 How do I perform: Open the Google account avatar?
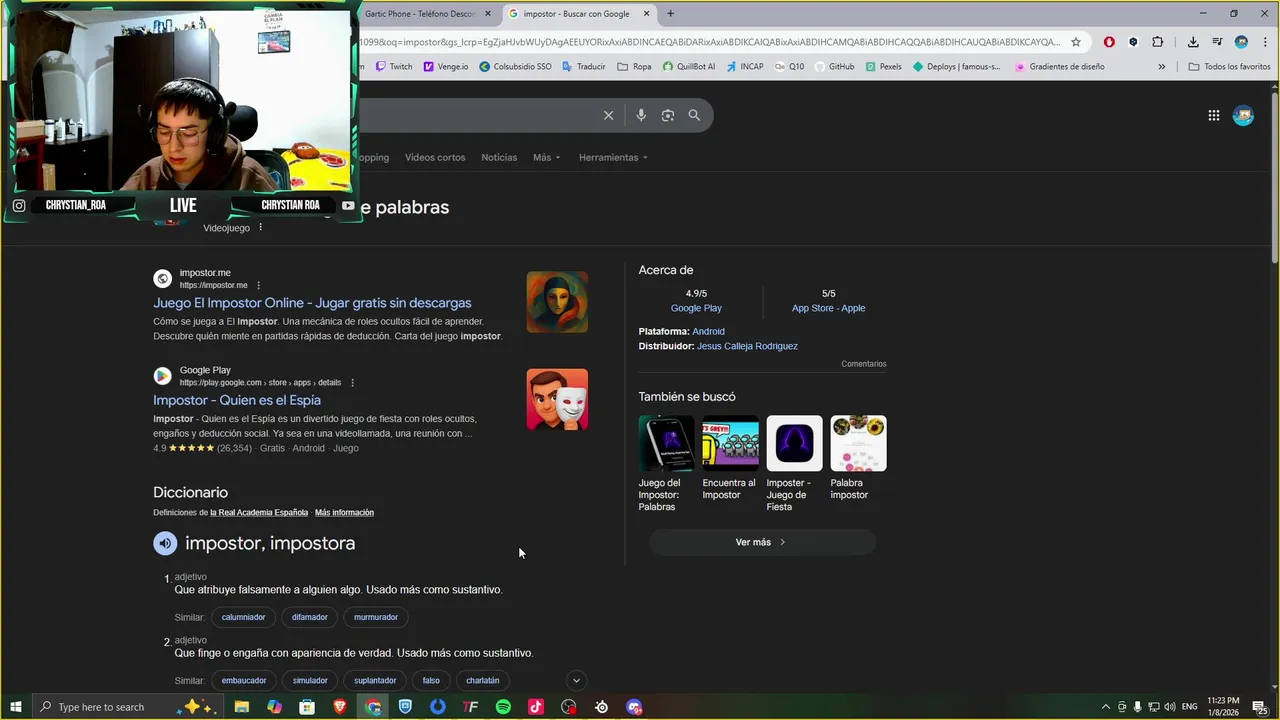pos(1243,115)
